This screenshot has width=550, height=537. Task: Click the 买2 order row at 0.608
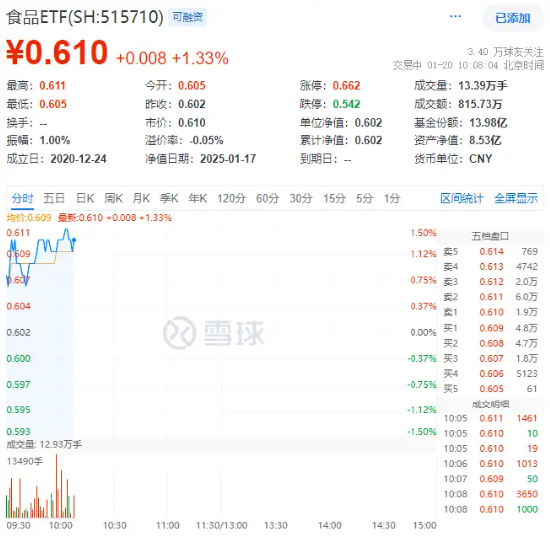pyautogui.click(x=490, y=343)
